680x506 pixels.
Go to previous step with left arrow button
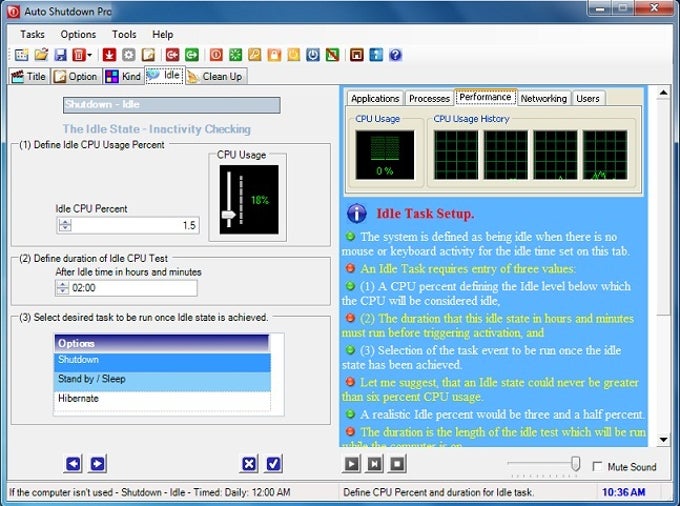[73, 464]
